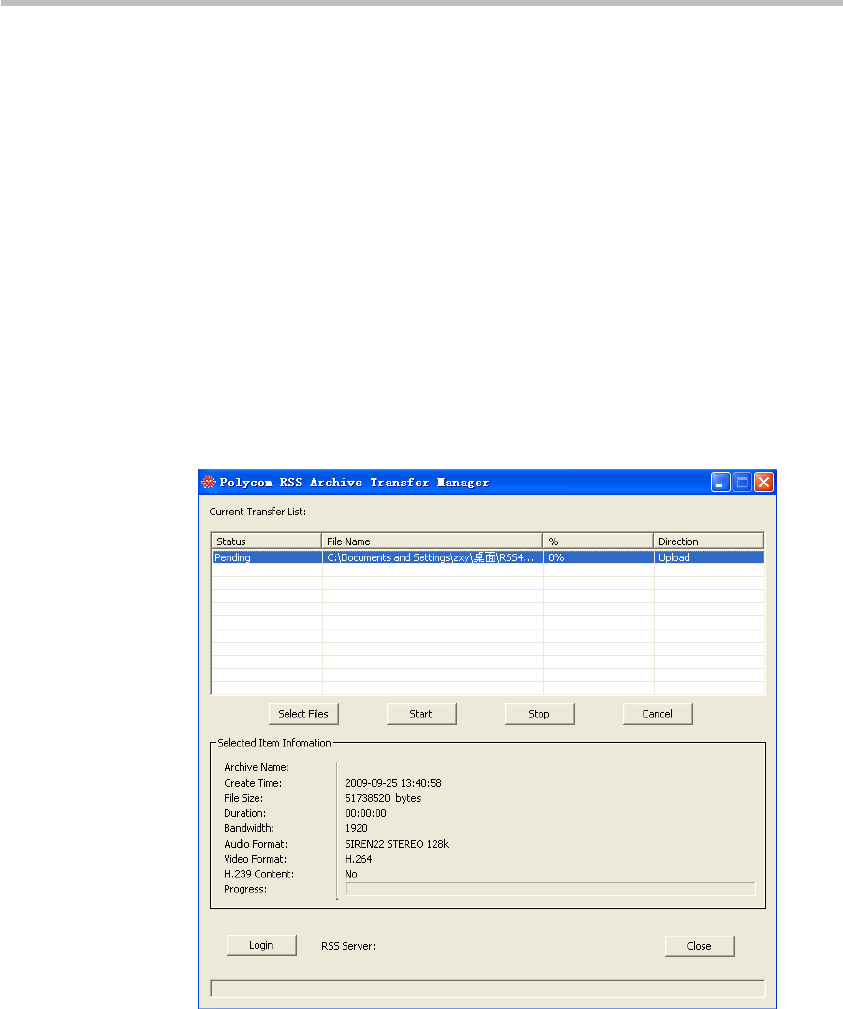Click the % column header
843x1009 pixels.
pos(598,541)
